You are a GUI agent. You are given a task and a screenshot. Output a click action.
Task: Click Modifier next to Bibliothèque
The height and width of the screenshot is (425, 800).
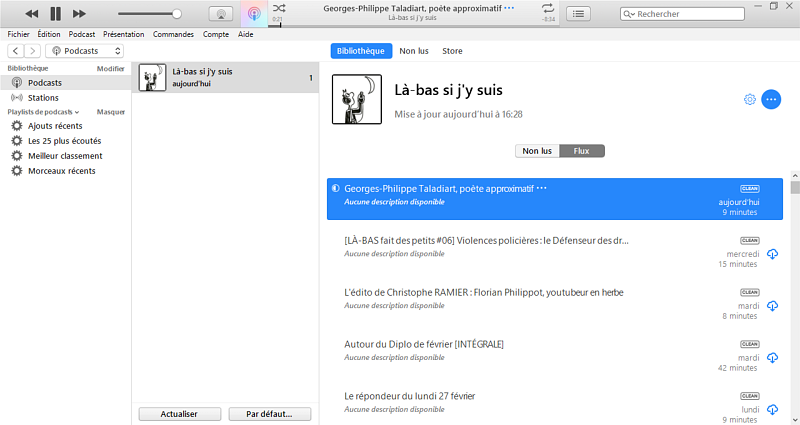tap(111, 68)
